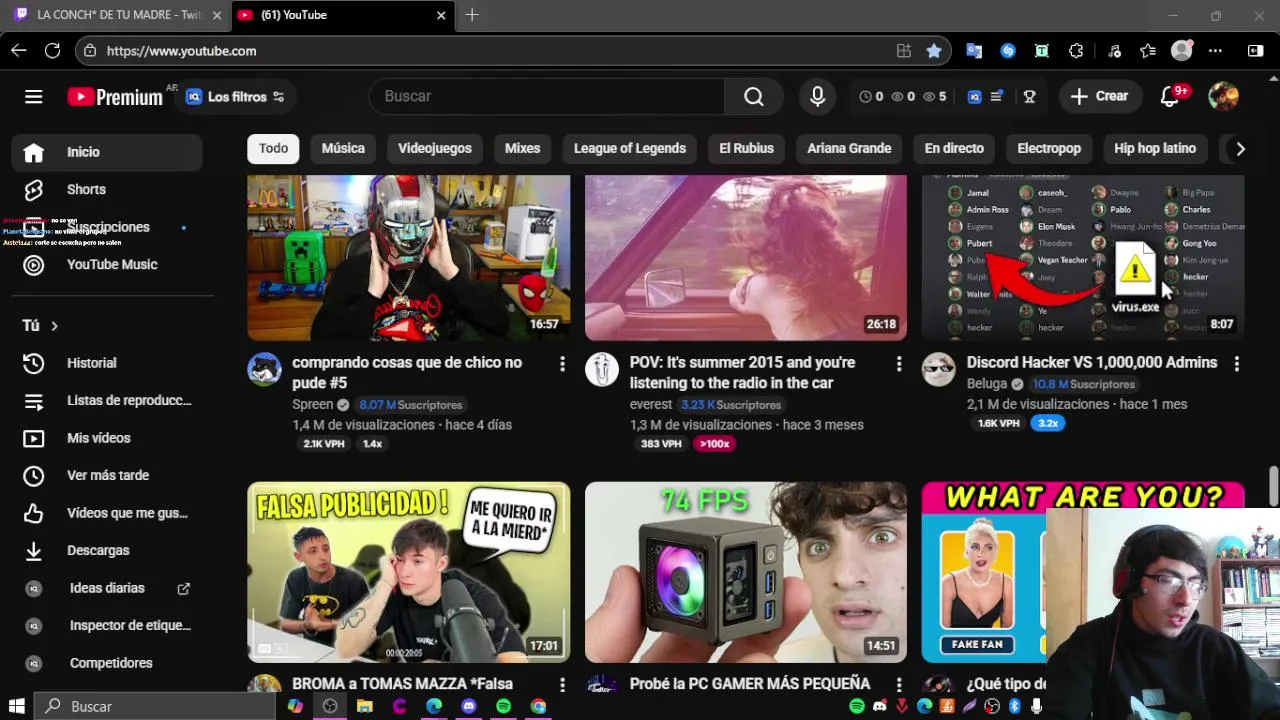Image resolution: width=1280 pixels, height=720 pixels.
Task: Select the El Rubius chip
Action: point(747,148)
